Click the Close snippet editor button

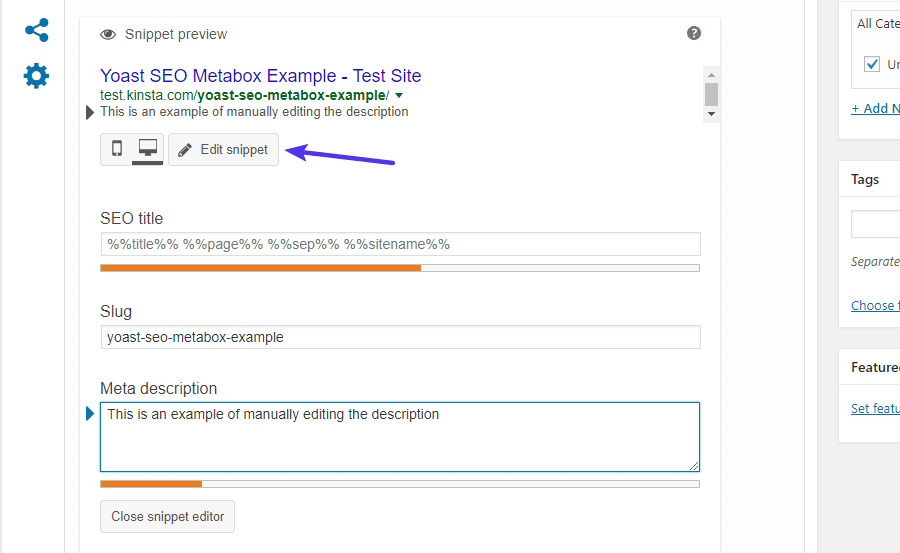[x=168, y=516]
